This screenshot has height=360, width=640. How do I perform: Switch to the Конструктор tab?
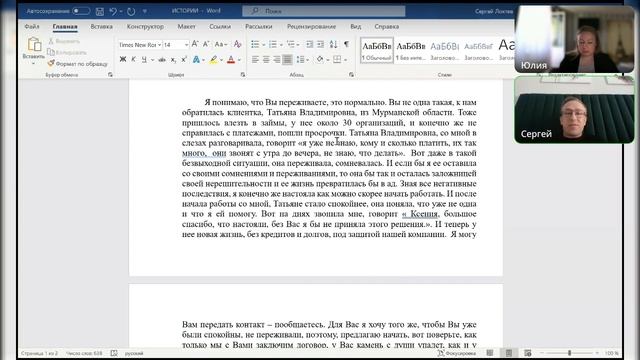145,27
